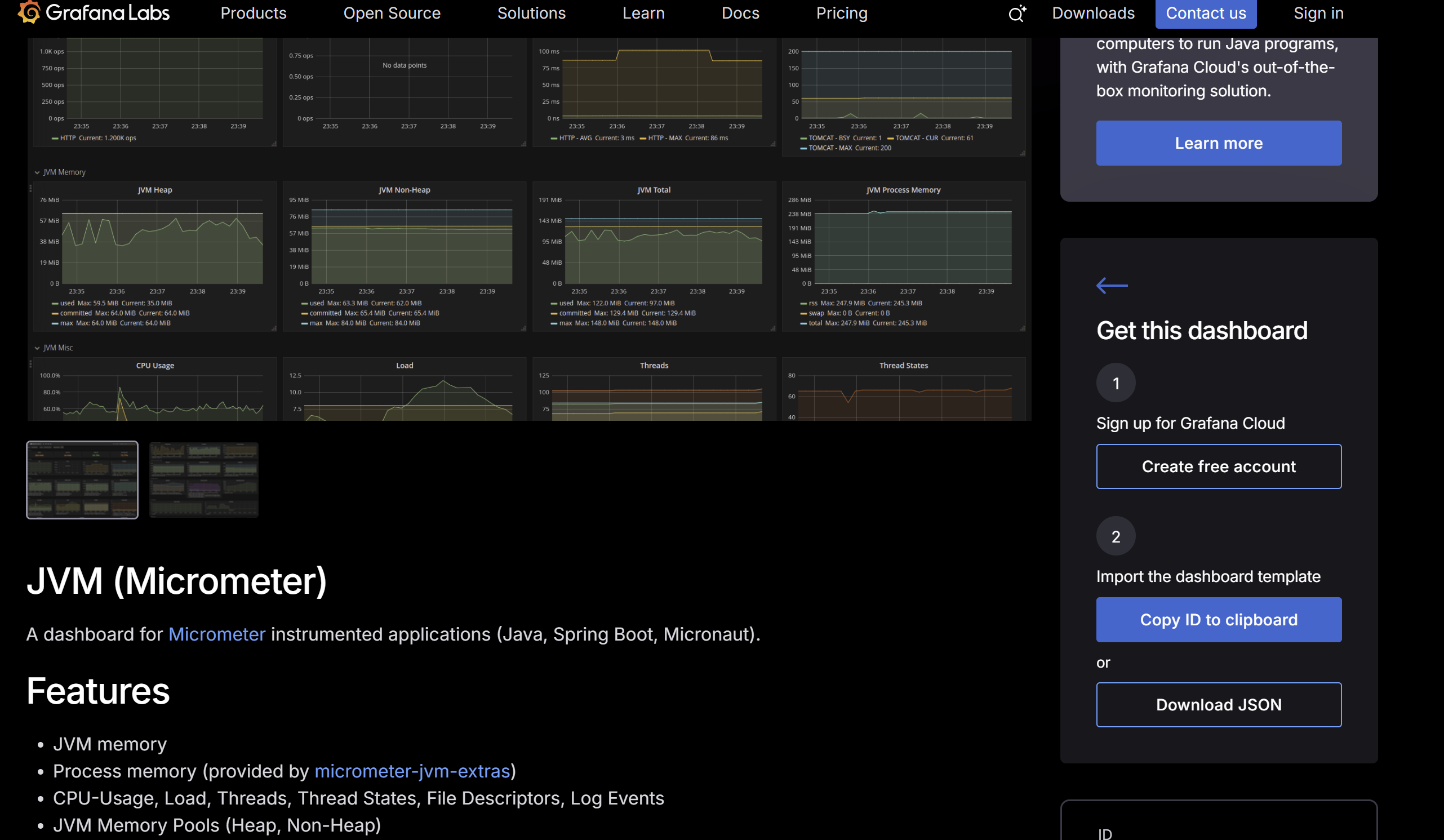
Task: Open the Micrometer hyperlink
Action: coord(216,634)
